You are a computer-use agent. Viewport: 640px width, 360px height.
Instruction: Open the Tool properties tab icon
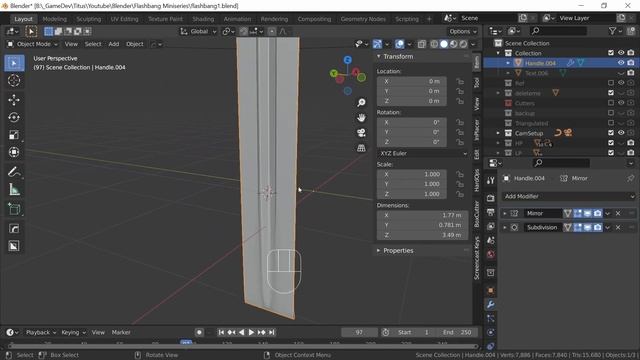pos(491,180)
